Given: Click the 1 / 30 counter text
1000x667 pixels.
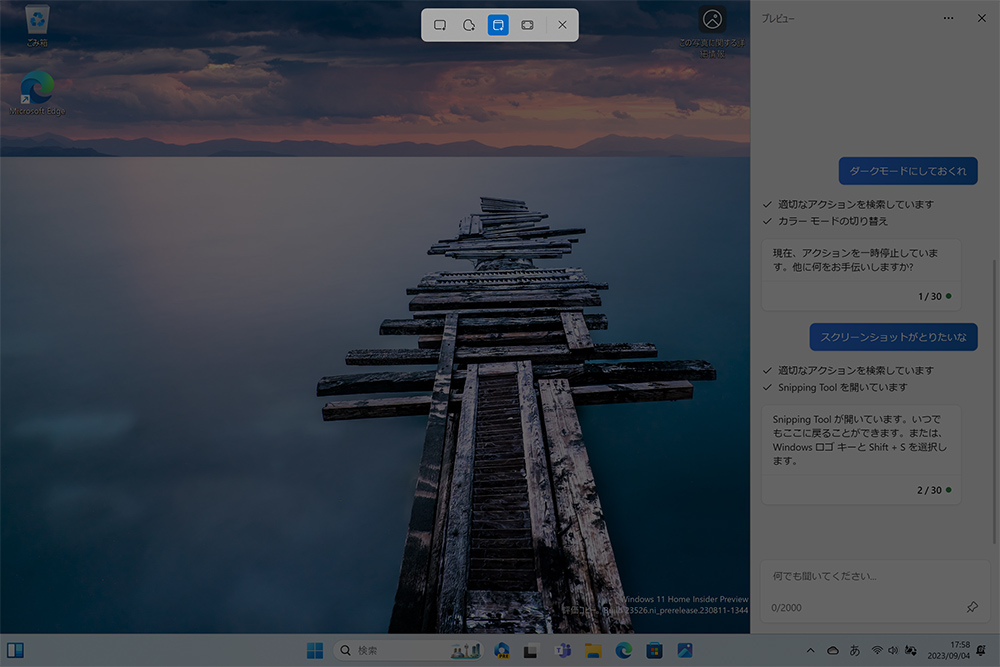Looking at the screenshot, I should coord(930,297).
